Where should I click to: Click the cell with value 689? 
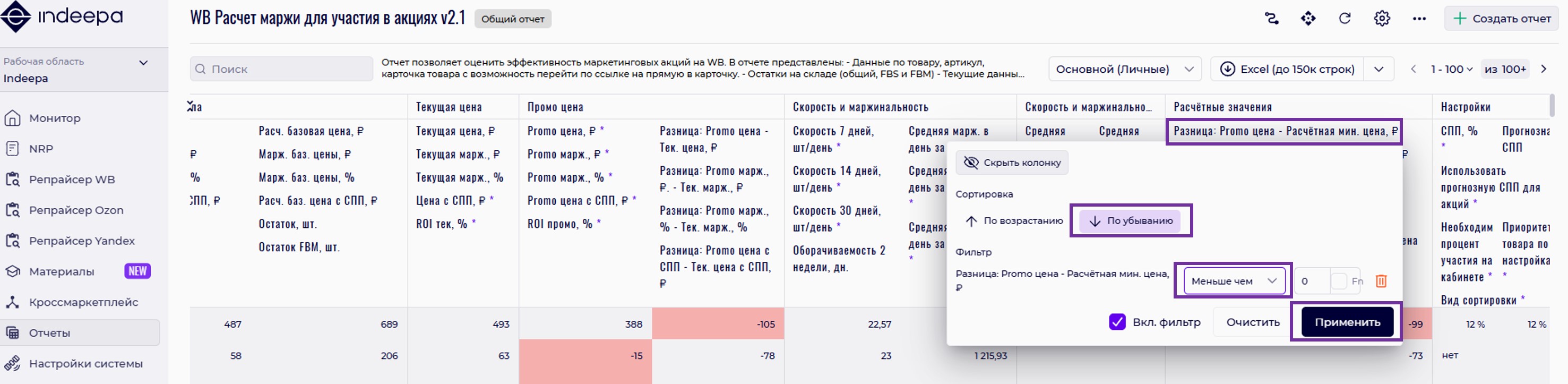389,325
